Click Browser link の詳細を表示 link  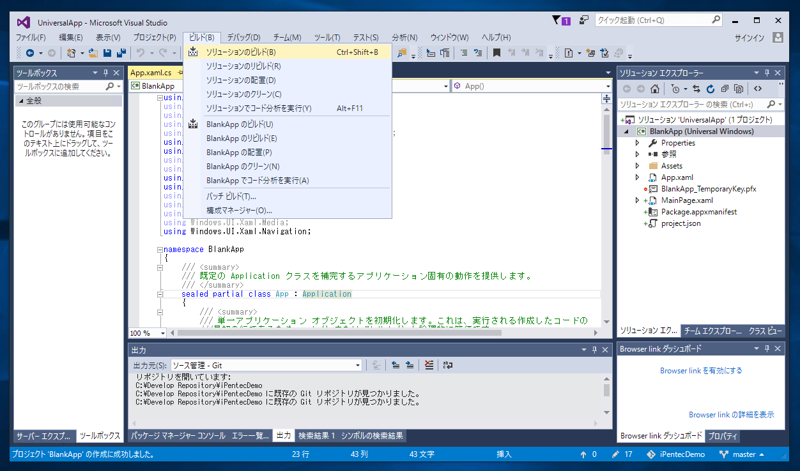point(731,415)
